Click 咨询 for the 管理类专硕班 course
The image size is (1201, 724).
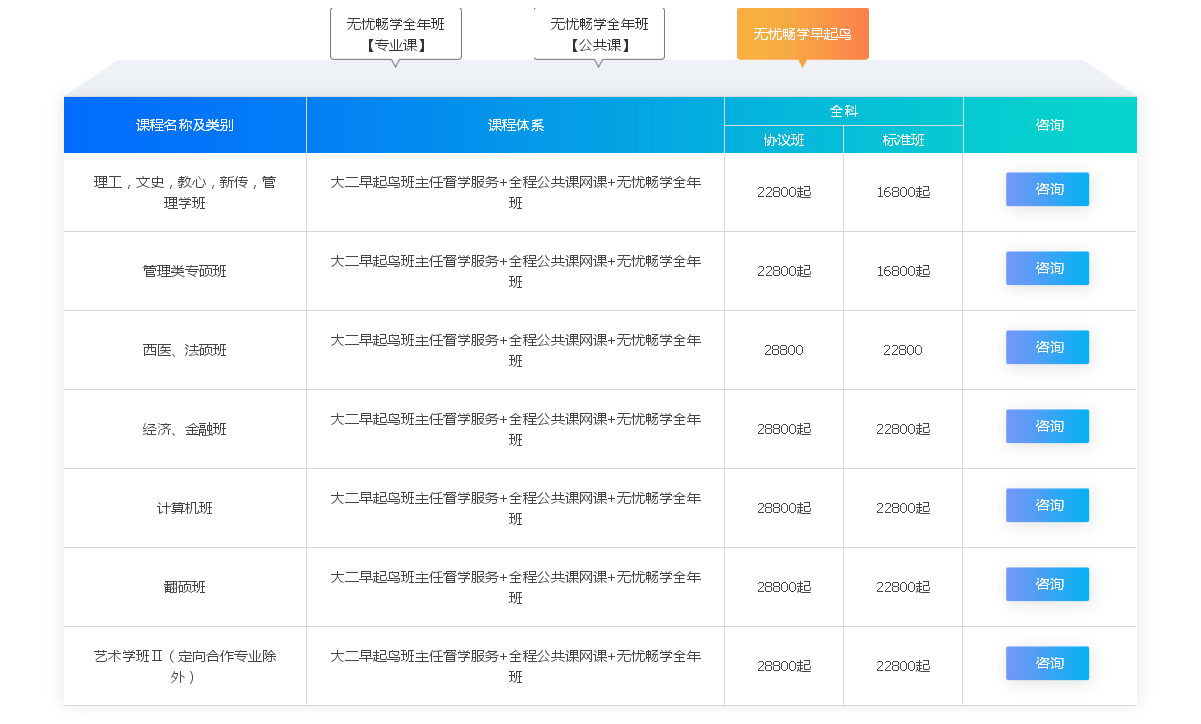pyautogui.click(x=1047, y=268)
